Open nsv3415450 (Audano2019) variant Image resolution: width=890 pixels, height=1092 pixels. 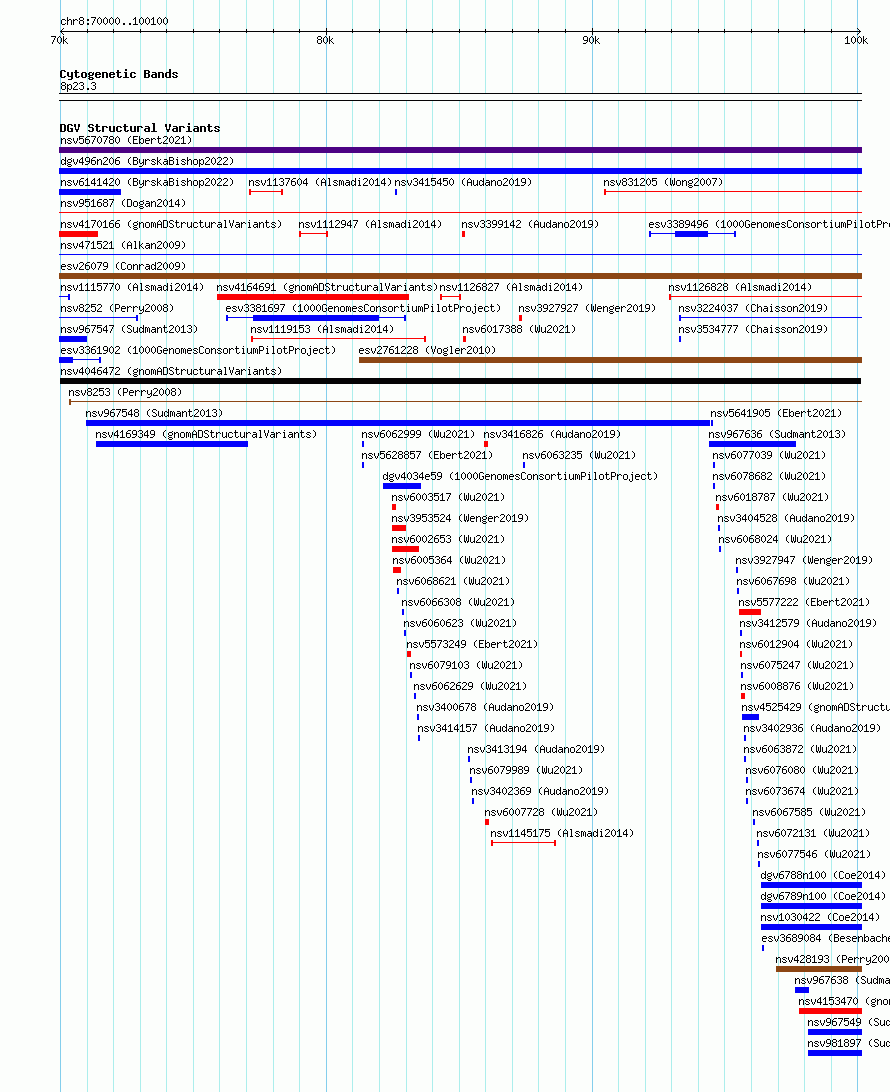[x=463, y=182]
